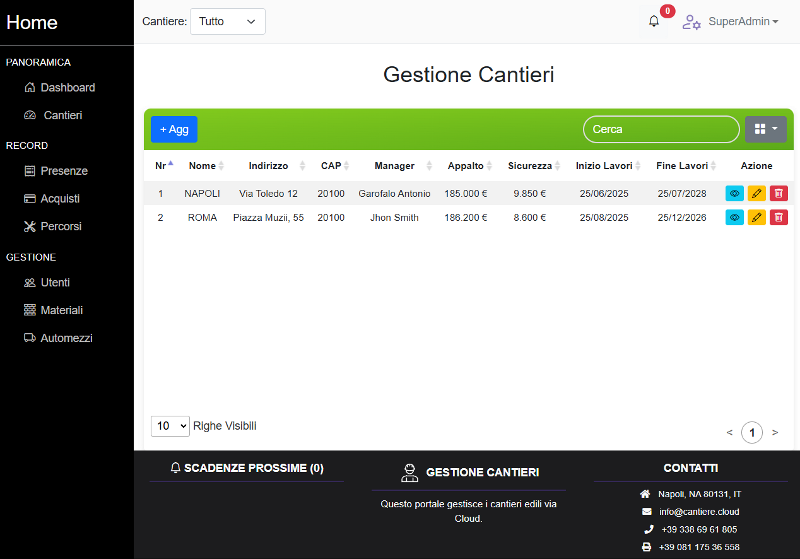Click Piazza Muzii, 55 address cell

[268, 218]
